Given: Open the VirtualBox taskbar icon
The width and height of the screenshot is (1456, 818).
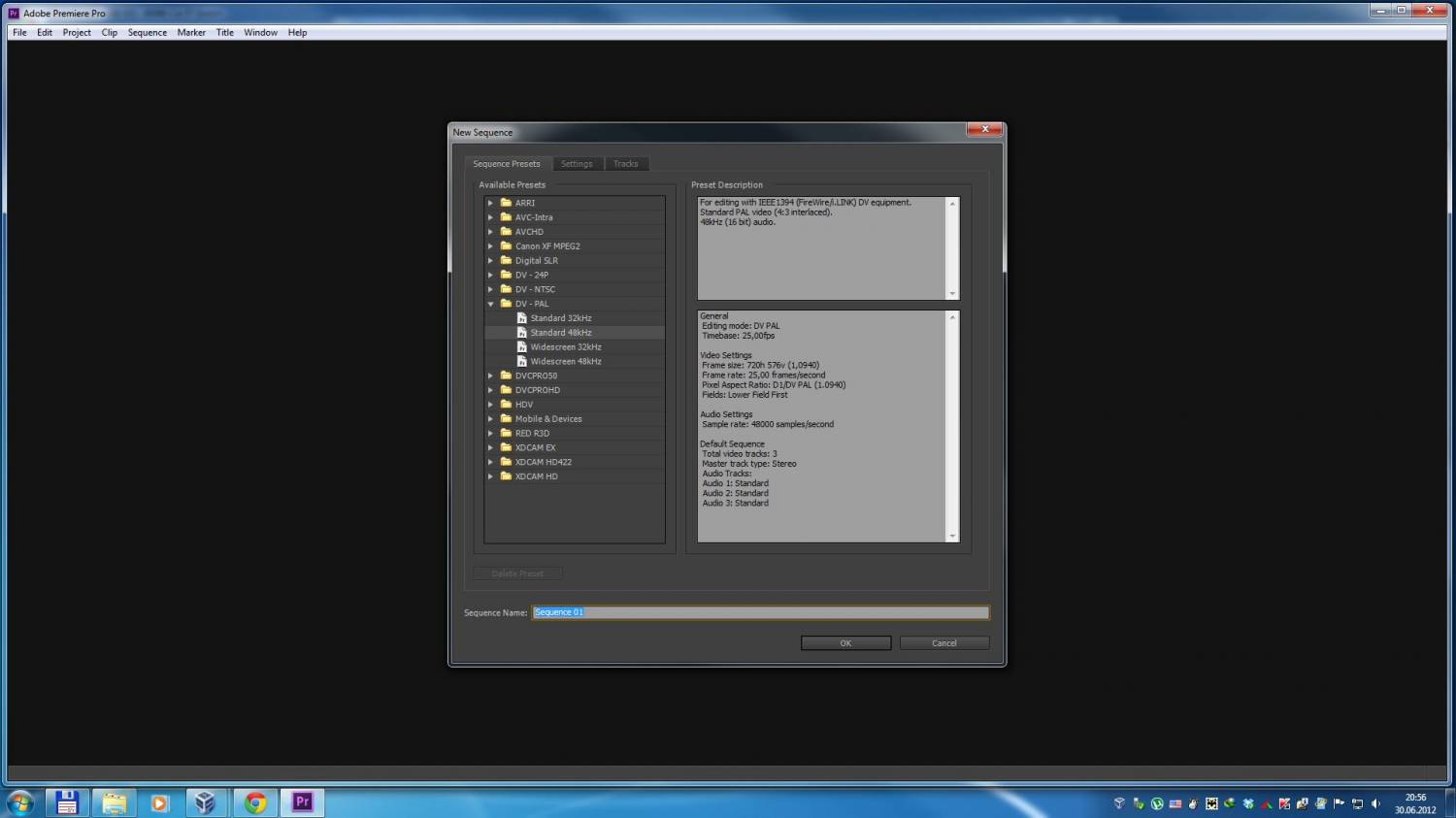Looking at the screenshot, I should pos(205,802).
